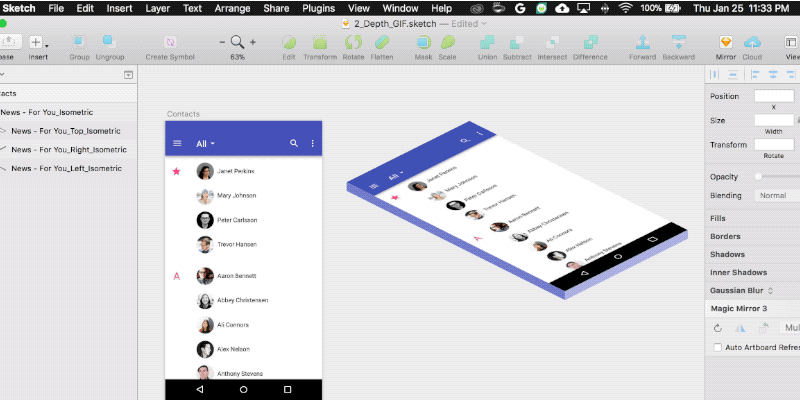Click the Transform Rotate input field
800x400 pixels.
pos(774,145)
